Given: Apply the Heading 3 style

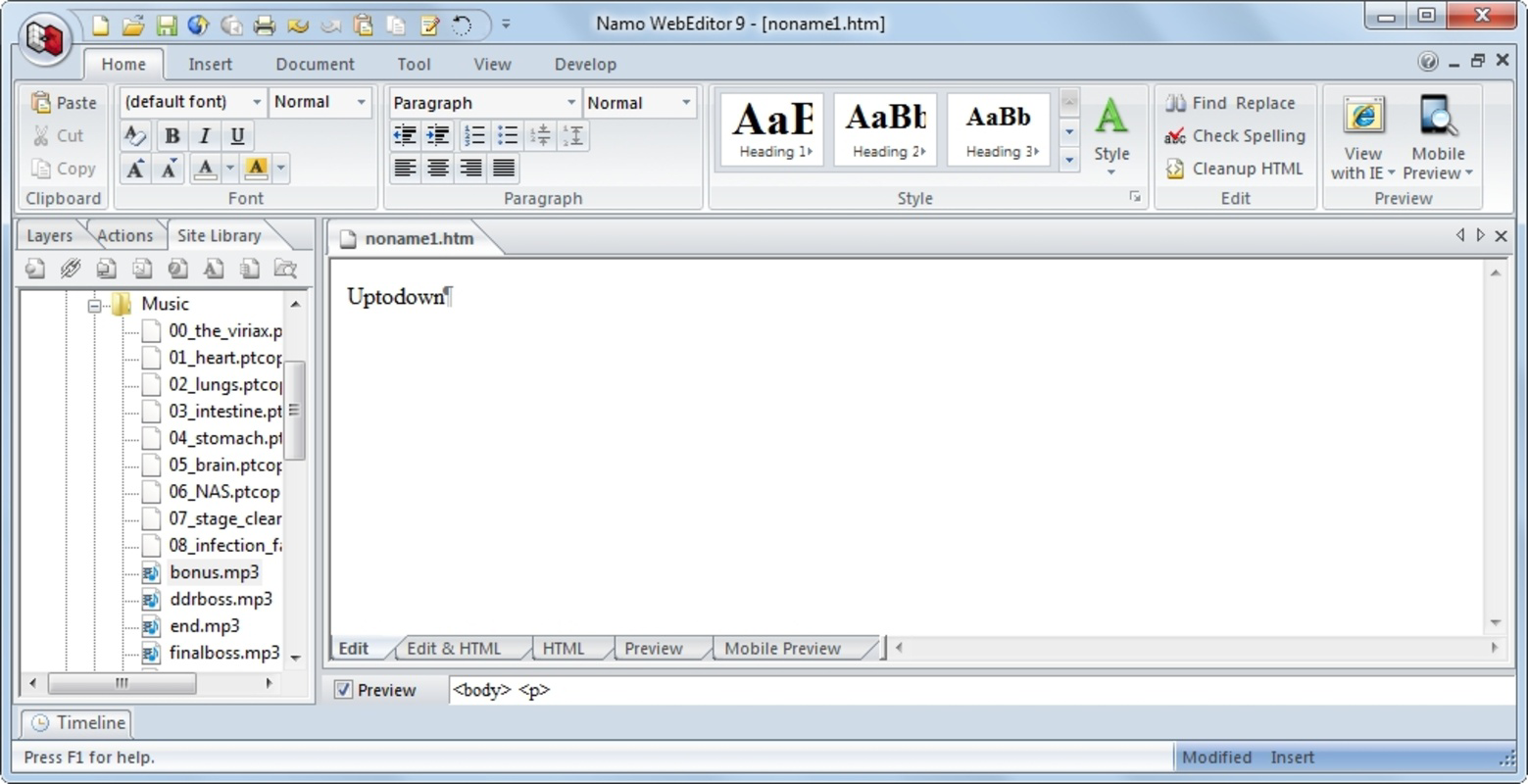Looking at the screenshot, I should click(999, 129).
